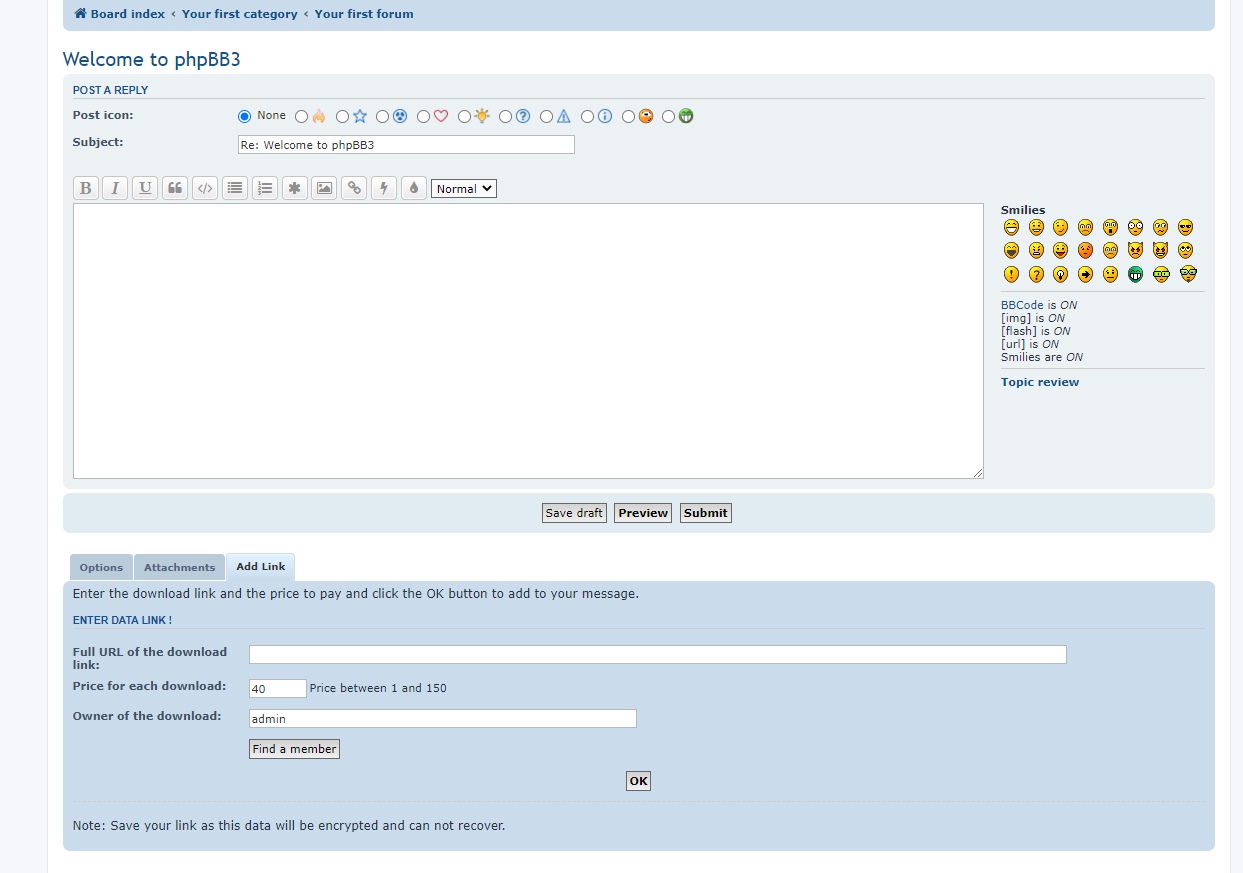Open Your first forum breadcrumb
This screenshot has width=1243, height=873.
pos(364,14)
